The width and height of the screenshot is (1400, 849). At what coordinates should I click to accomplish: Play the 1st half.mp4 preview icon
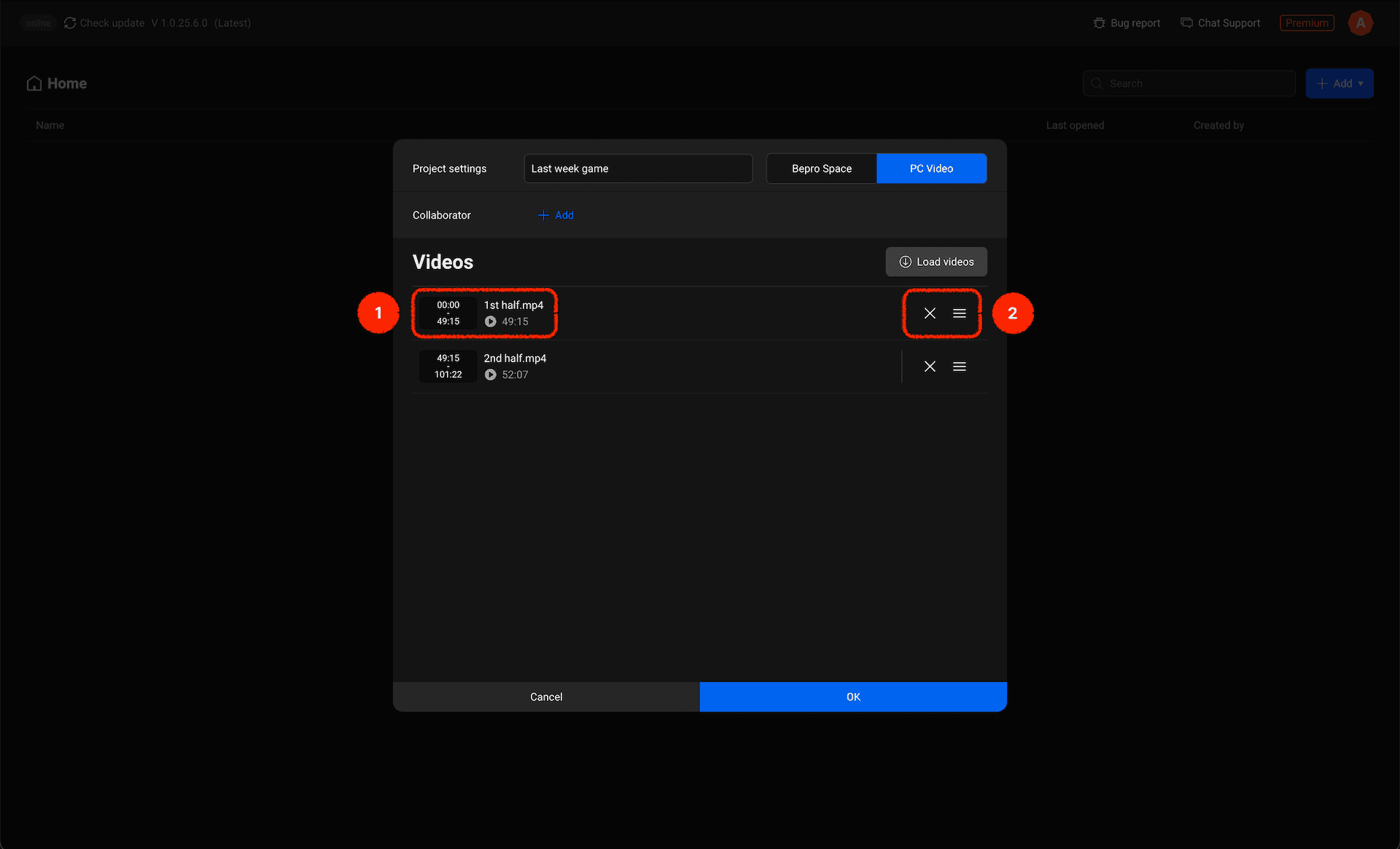point(491,321)
